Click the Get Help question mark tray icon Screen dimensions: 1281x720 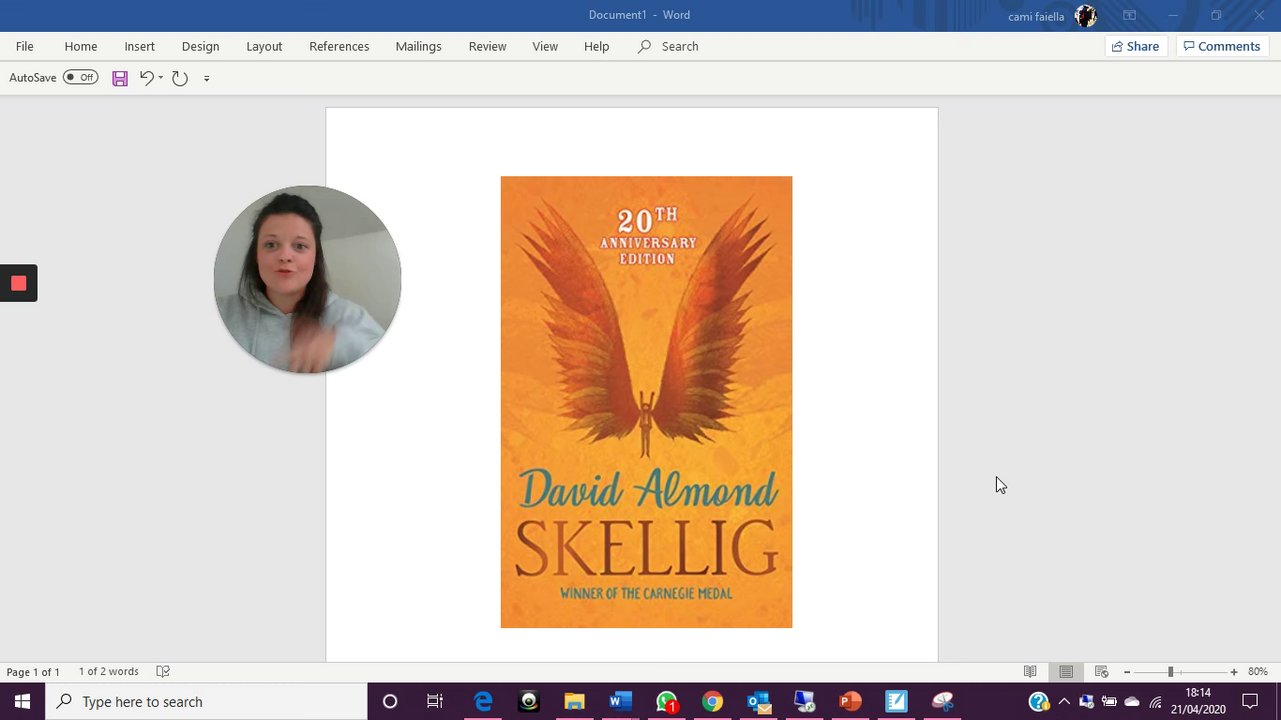pos(1039,701)
